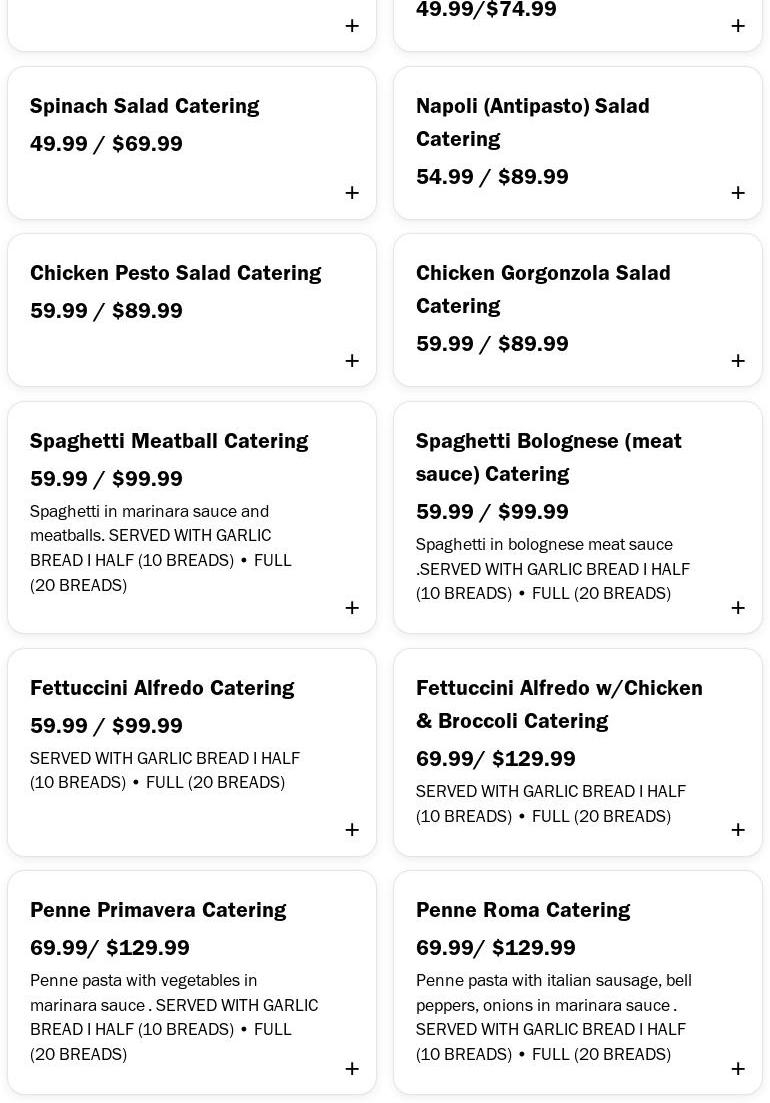Click Penne Primavera Catering description text

[173, 1017]
